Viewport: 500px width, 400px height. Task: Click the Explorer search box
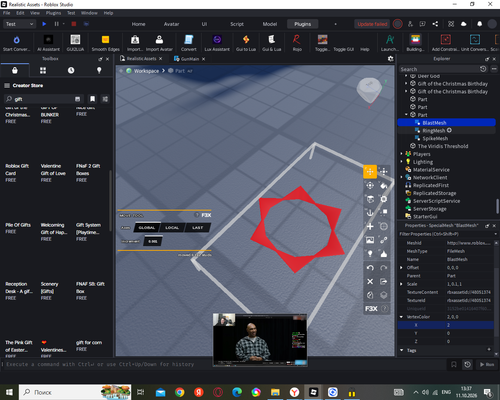439,69
